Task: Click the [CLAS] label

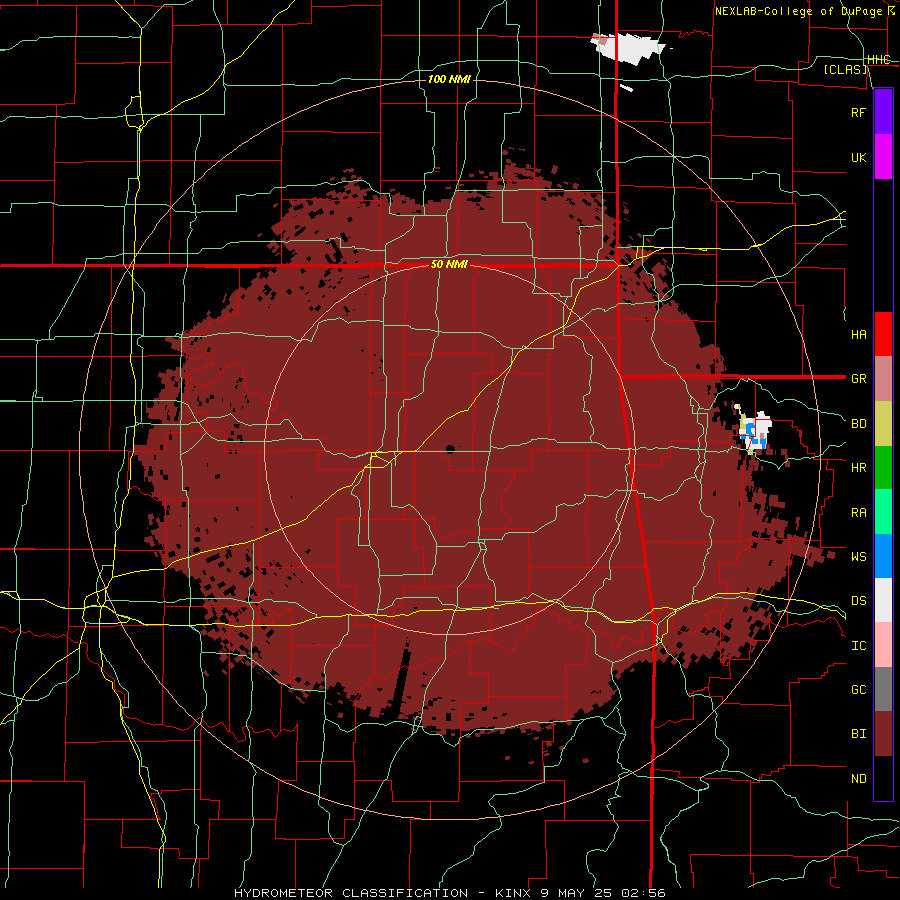Action: point(845,69)
